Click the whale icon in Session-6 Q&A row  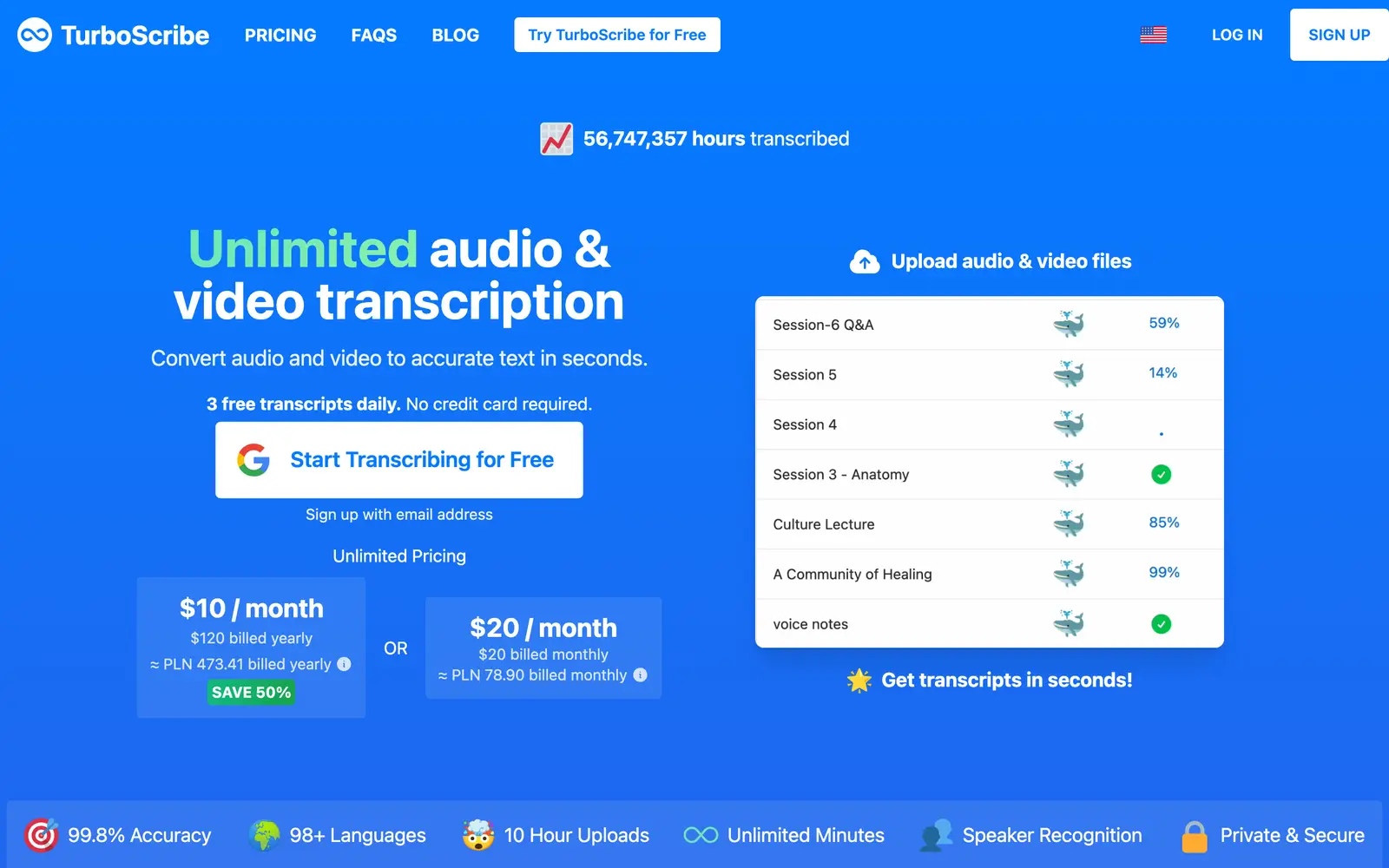1069,325
